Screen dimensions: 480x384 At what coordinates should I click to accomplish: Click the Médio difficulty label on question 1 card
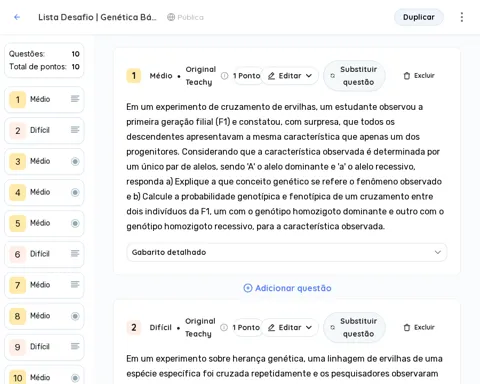(161, 76)
